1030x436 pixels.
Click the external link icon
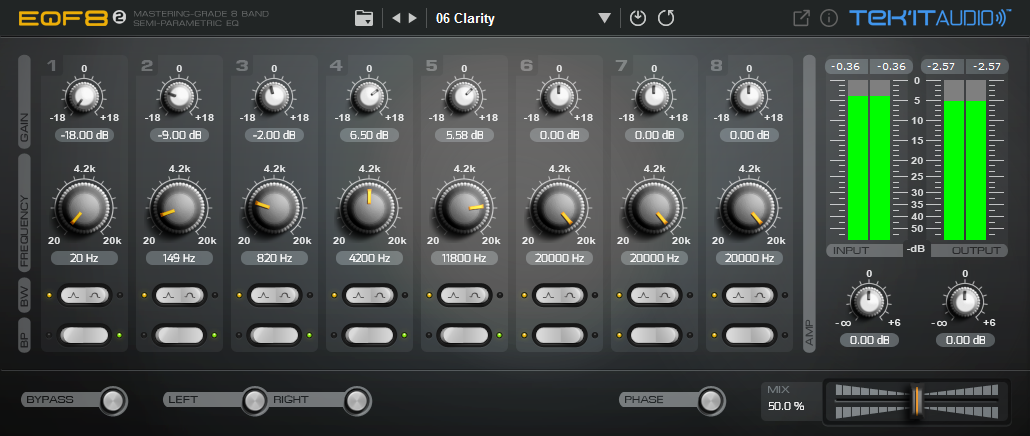point(801,18)
